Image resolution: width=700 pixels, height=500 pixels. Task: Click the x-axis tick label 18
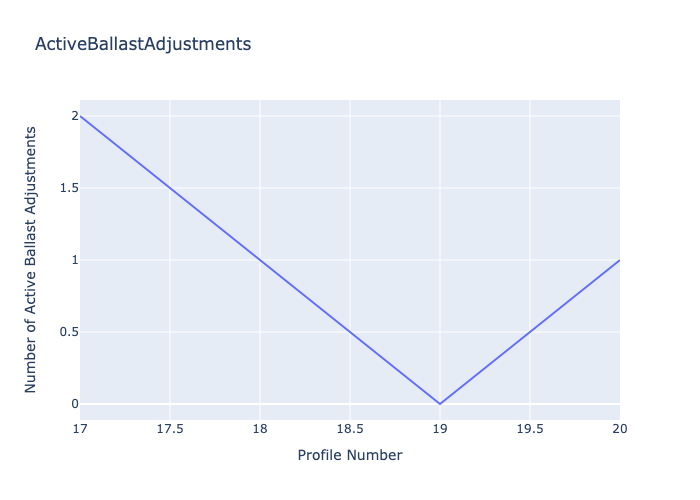tap(260, 429)
